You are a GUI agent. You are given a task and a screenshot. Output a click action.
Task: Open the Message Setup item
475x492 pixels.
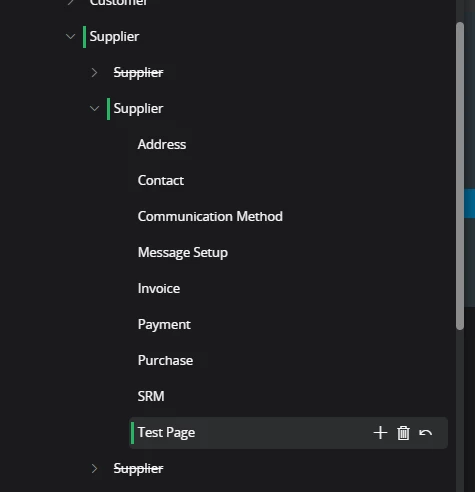click(x=183, y=252)
